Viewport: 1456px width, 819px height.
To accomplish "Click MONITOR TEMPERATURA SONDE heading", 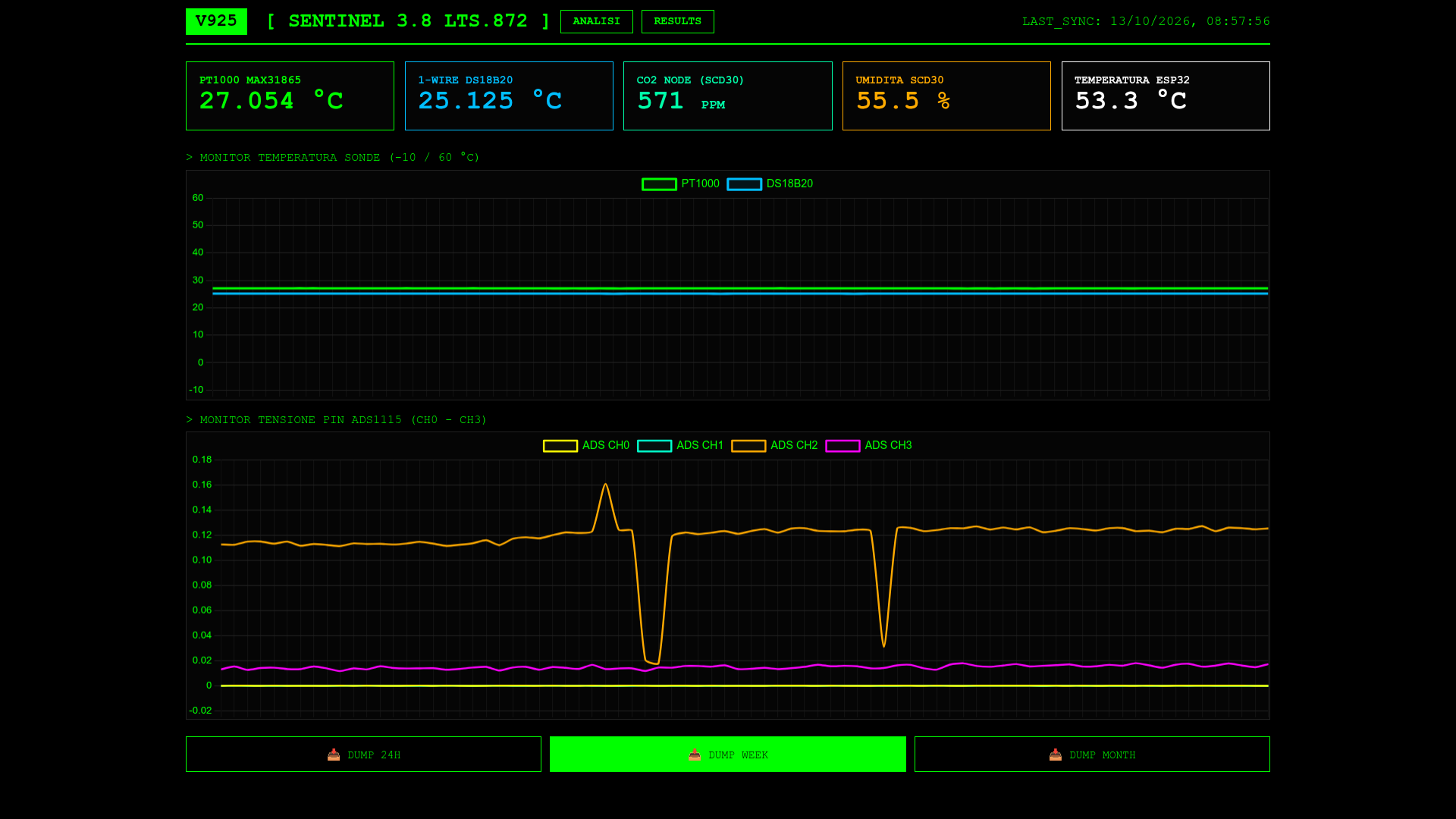I will (x=333, y=158).
